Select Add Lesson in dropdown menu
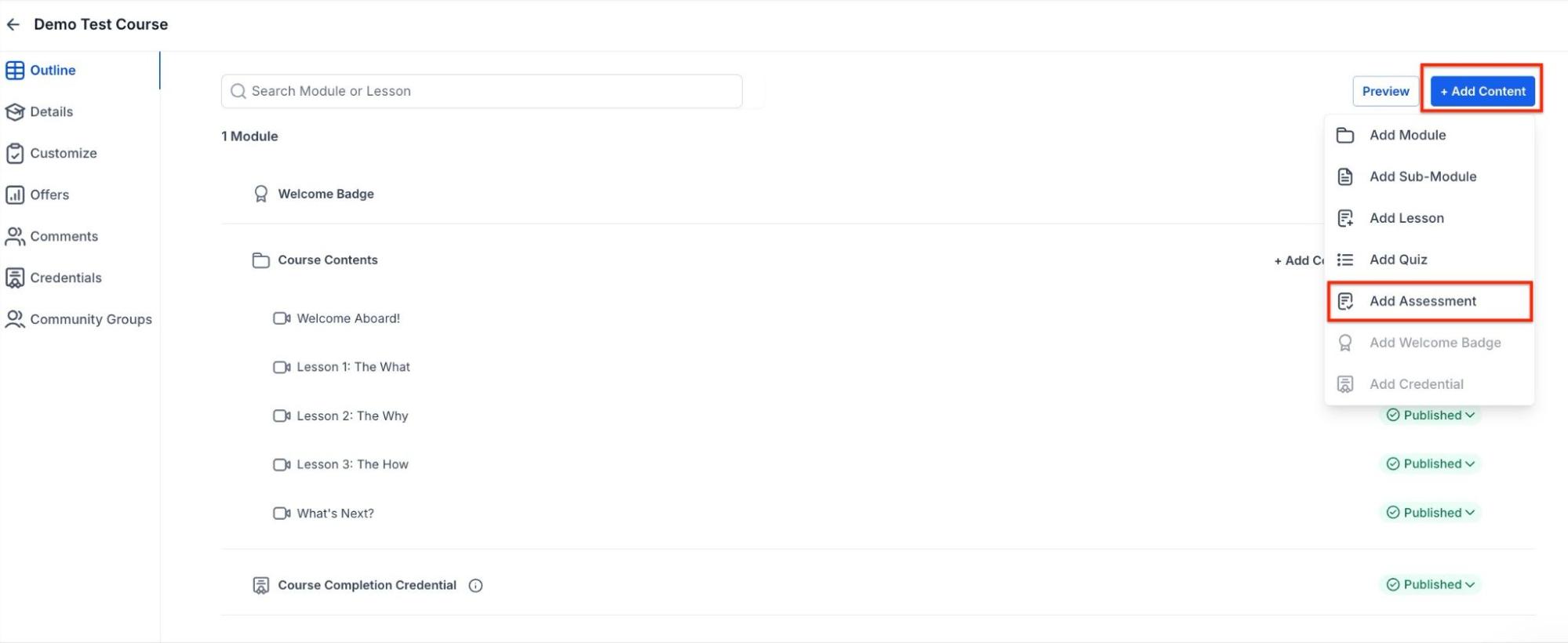The image size is (1568, 643). click(1406, 218)
